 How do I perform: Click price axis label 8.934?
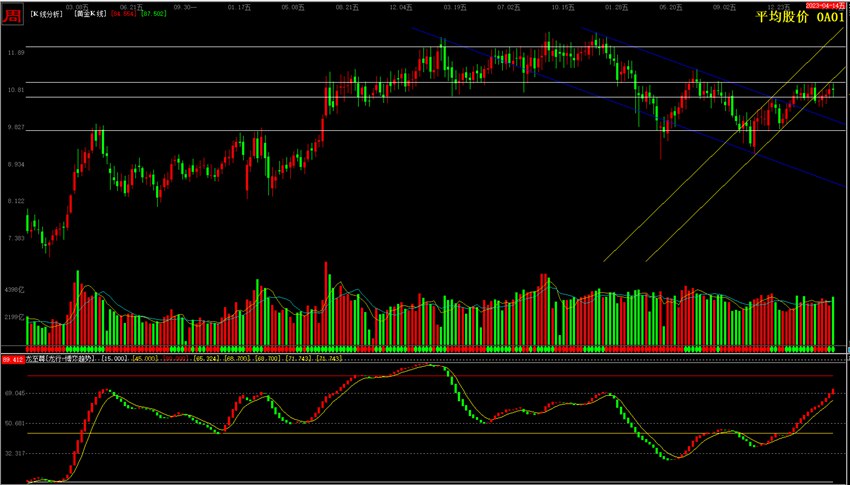[14, 164]
